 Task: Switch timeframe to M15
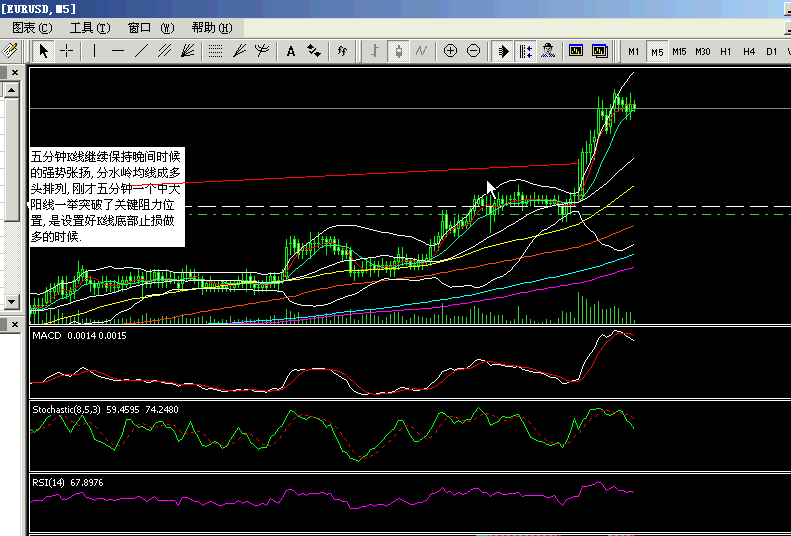(x=680, y=51)
